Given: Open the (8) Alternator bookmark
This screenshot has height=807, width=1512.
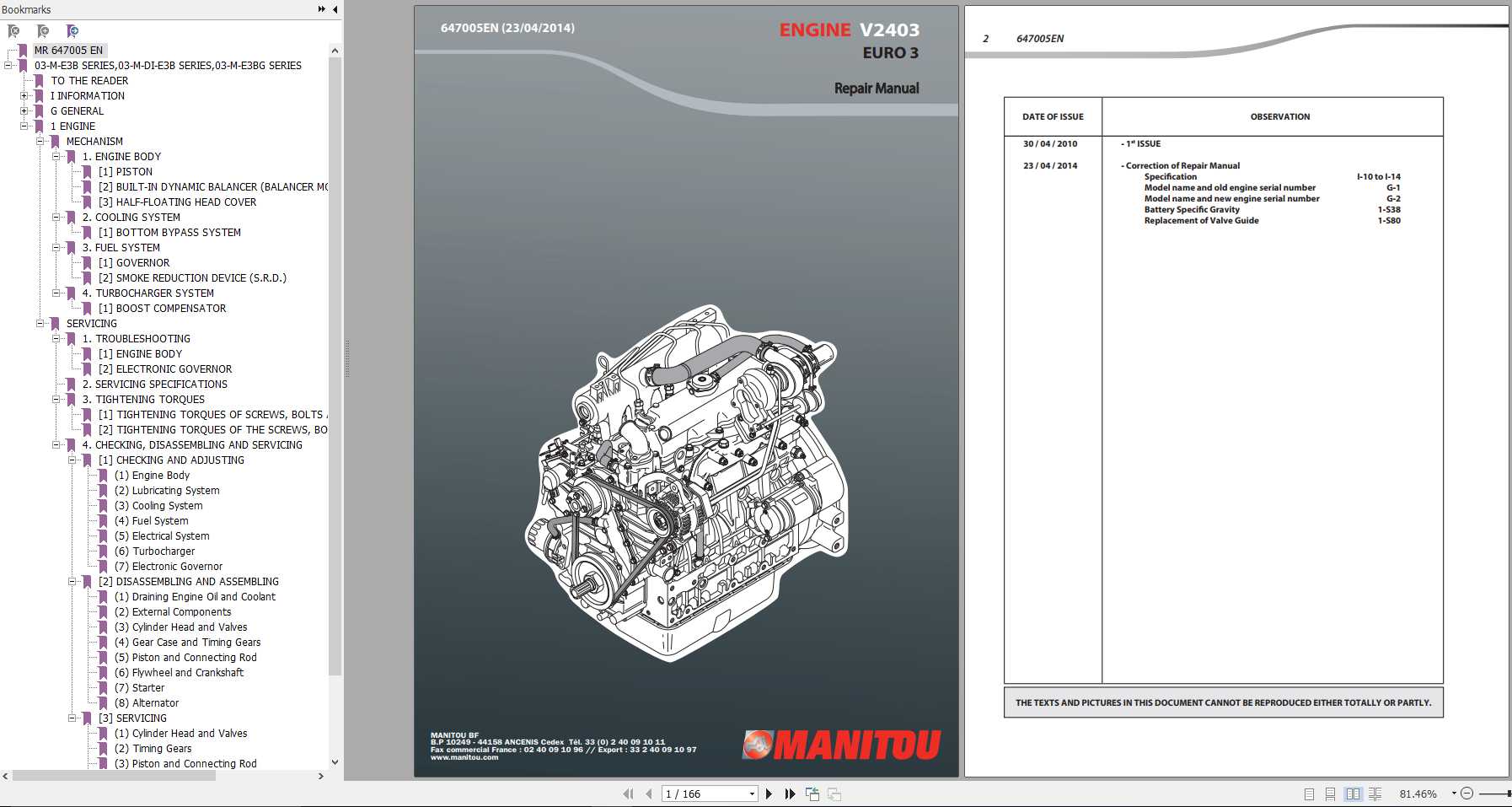Looking at the screenshot, I should point(147,702).
